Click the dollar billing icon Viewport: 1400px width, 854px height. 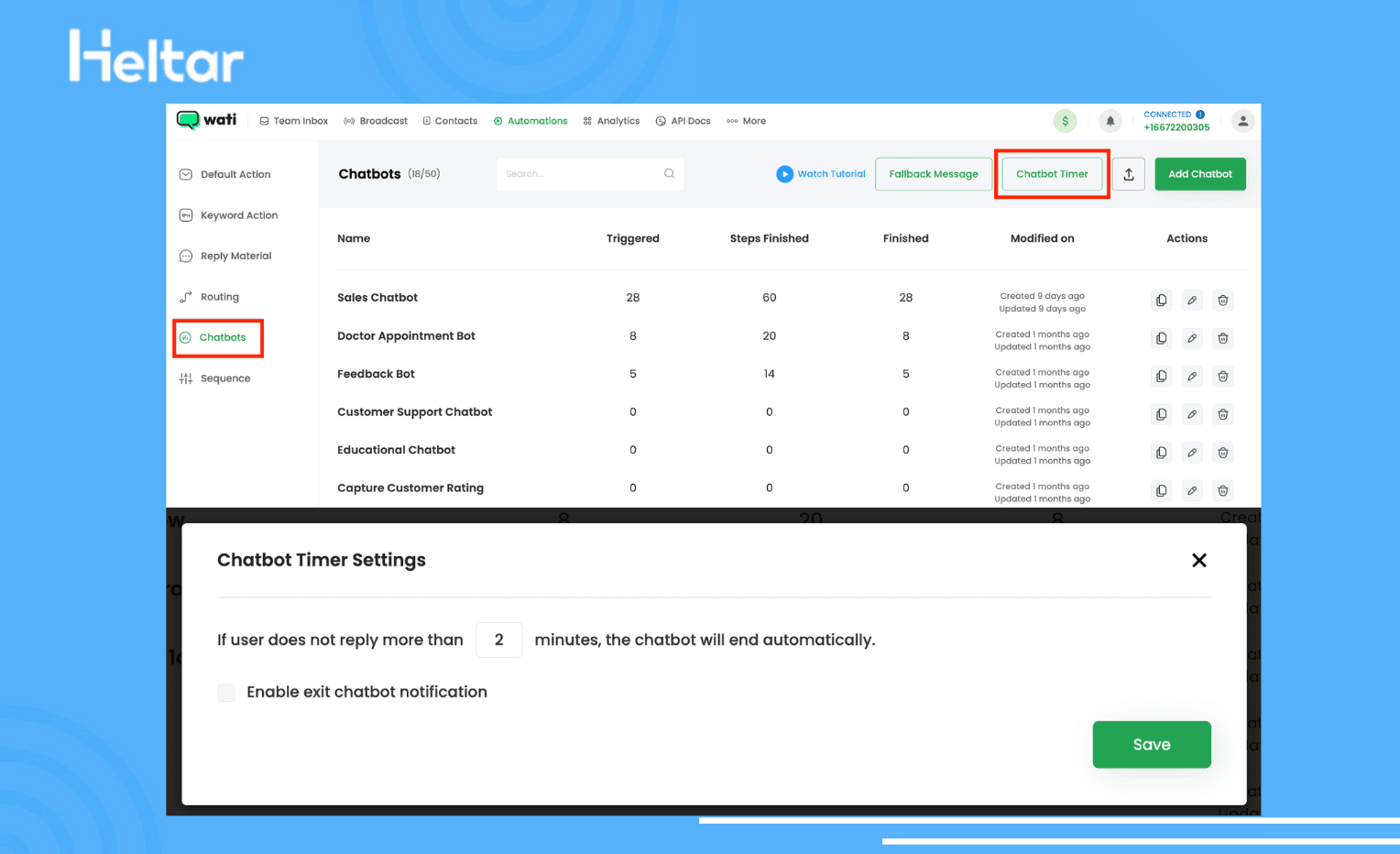pos(1065,121)
